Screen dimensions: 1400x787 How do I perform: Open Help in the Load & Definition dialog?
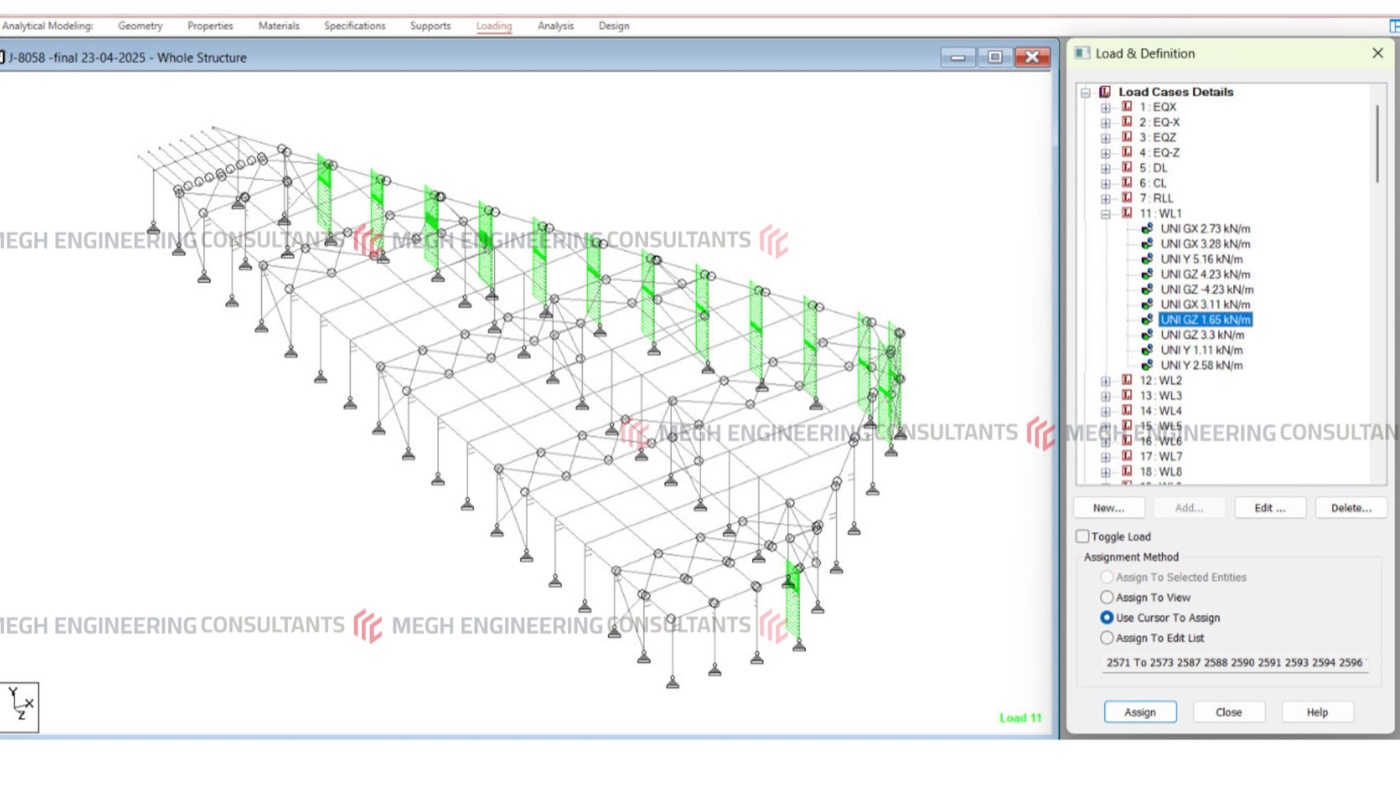click(1318, 712)
